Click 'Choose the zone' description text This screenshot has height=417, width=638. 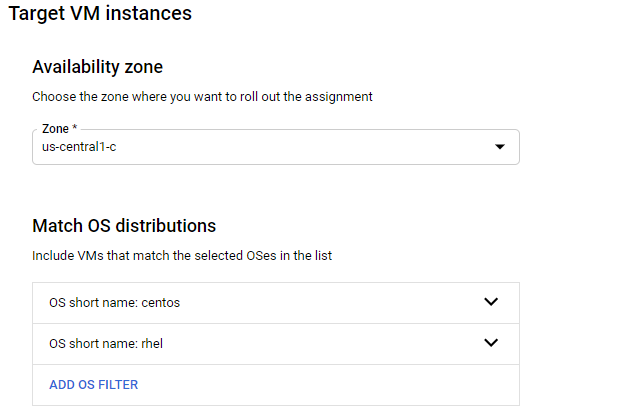click(x=201, y=97)
